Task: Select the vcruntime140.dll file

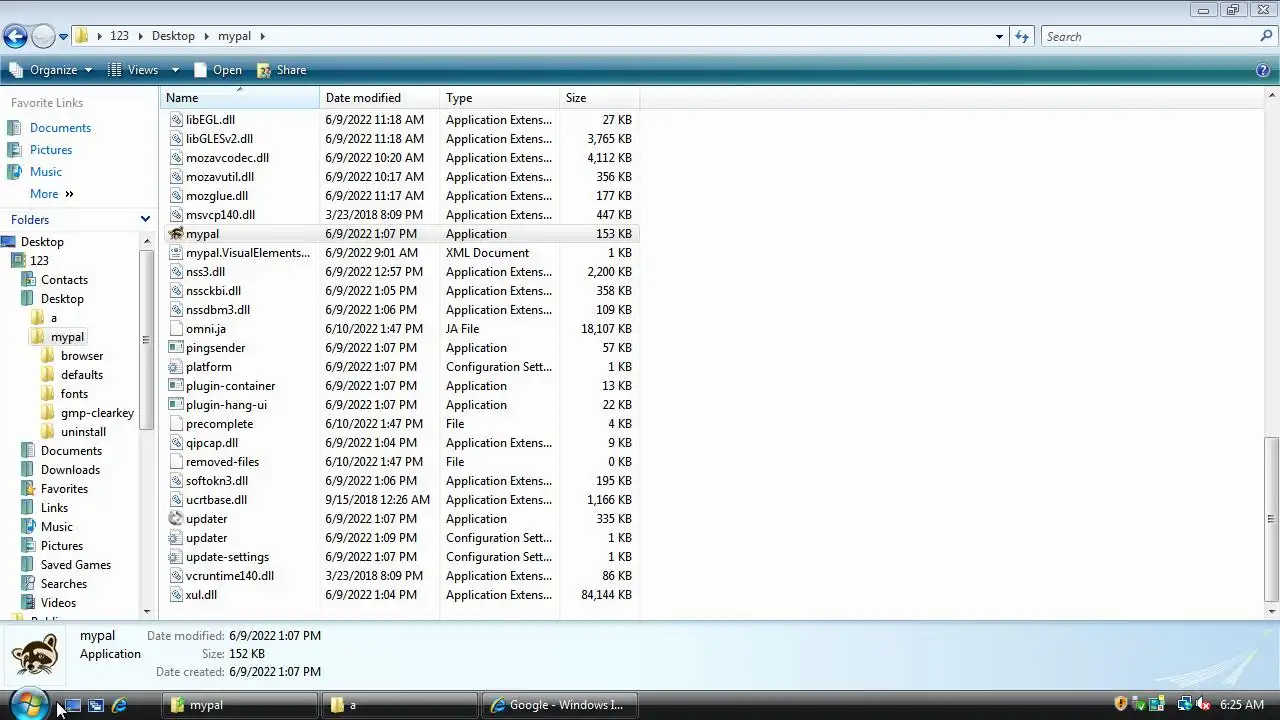Action: point(230,576)
